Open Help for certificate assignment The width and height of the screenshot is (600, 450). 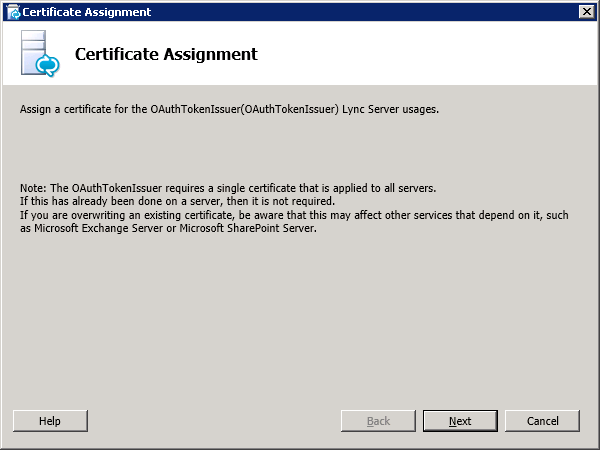tap(50, 421)
